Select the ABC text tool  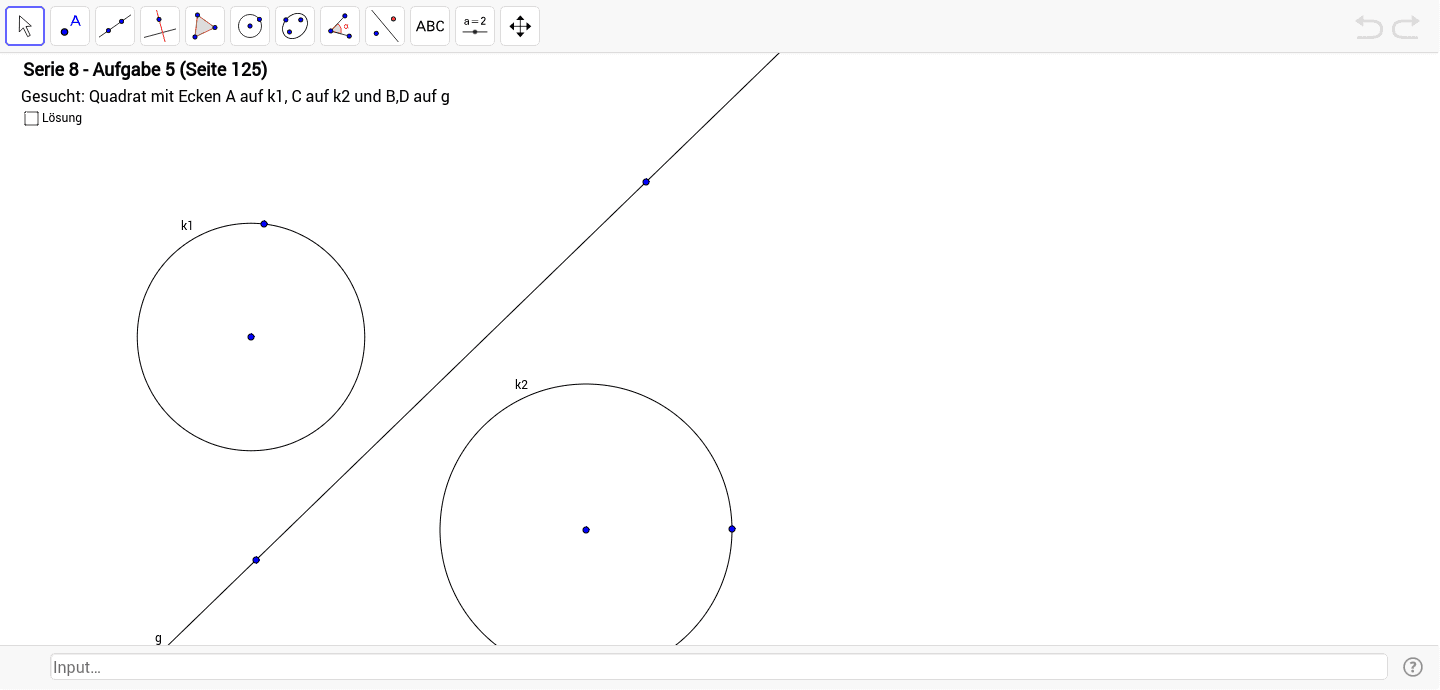tap(430, 26)
